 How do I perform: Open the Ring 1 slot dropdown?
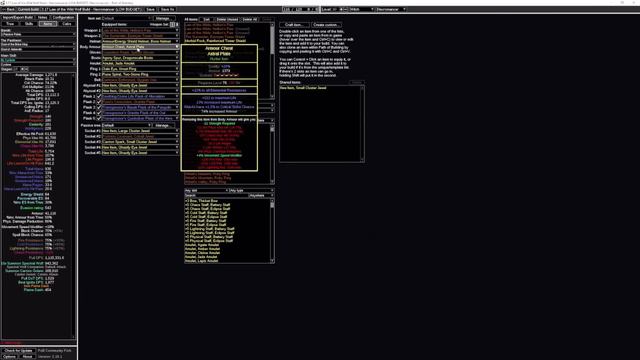[x=140, y=69]
